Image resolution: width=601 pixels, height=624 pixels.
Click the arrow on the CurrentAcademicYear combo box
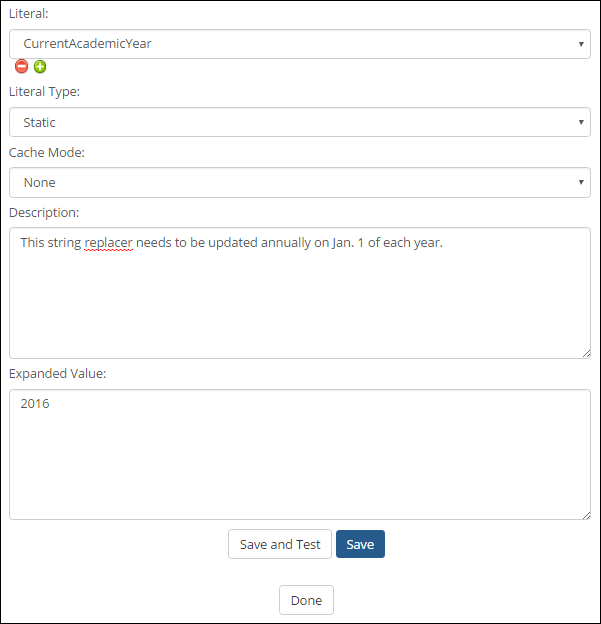point(581,44)
